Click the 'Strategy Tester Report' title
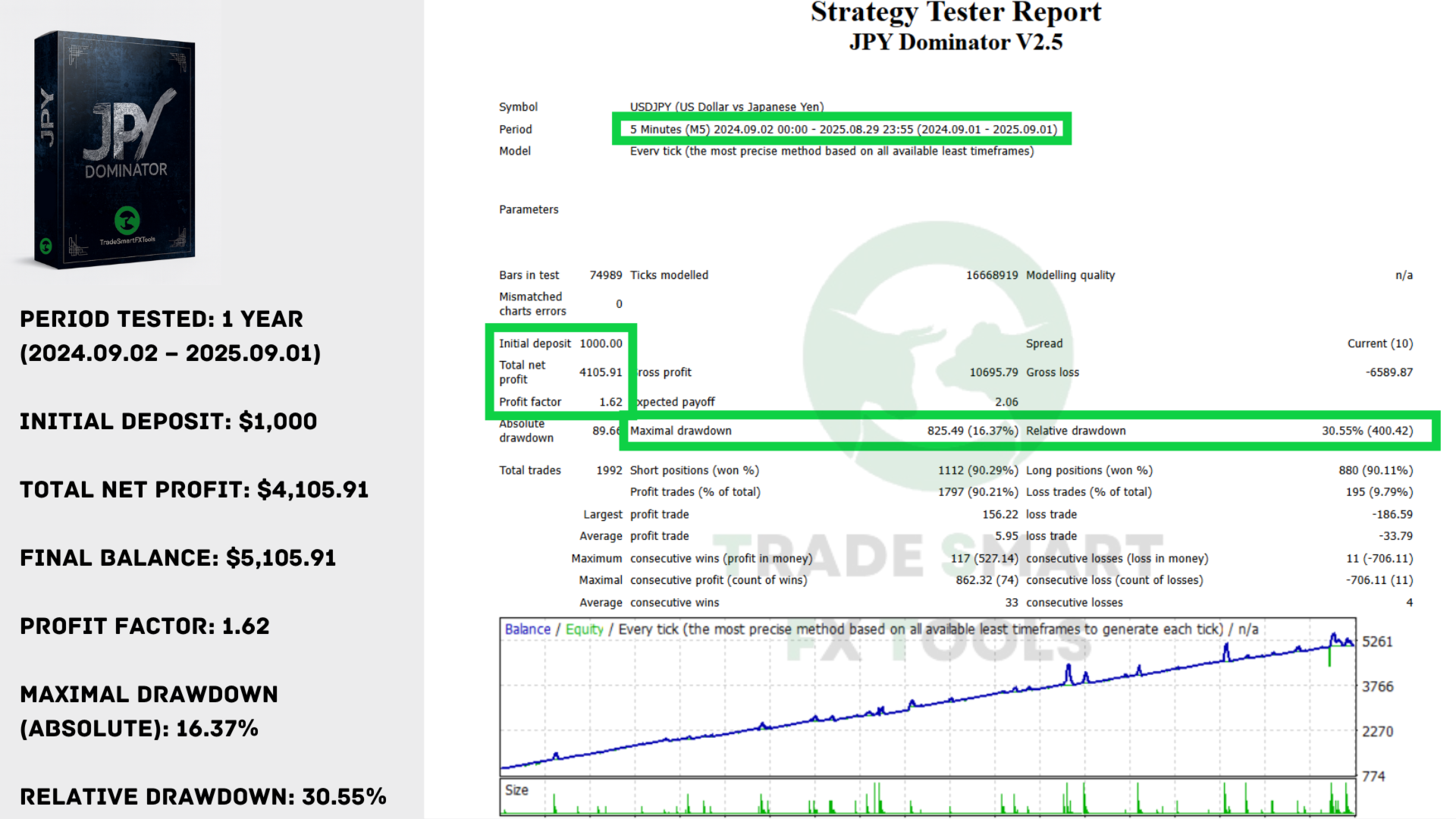1456x819 pixels. 955,12
